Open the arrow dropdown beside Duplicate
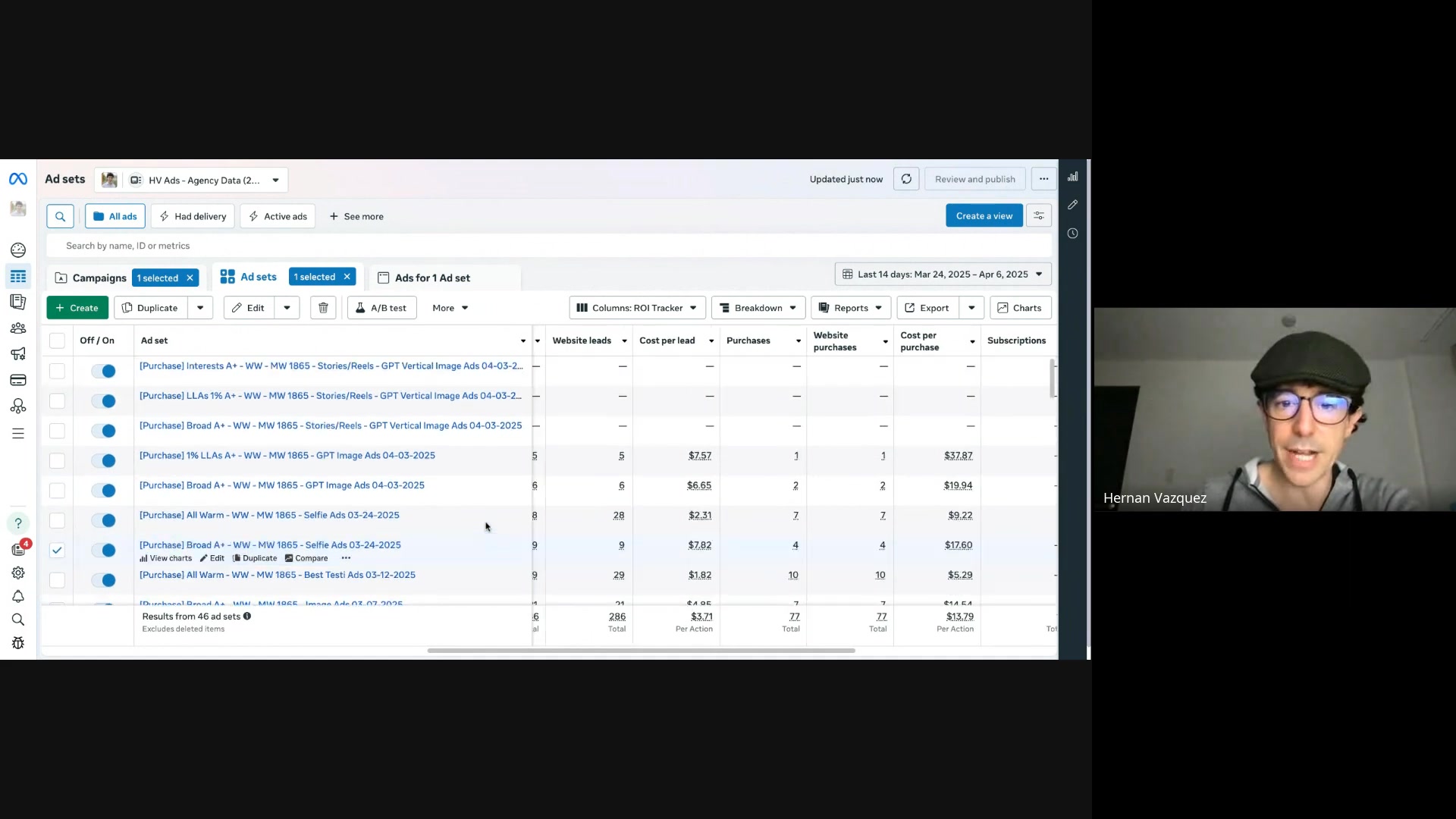Screen dimensions: 1456x819 tap(200, 308)
